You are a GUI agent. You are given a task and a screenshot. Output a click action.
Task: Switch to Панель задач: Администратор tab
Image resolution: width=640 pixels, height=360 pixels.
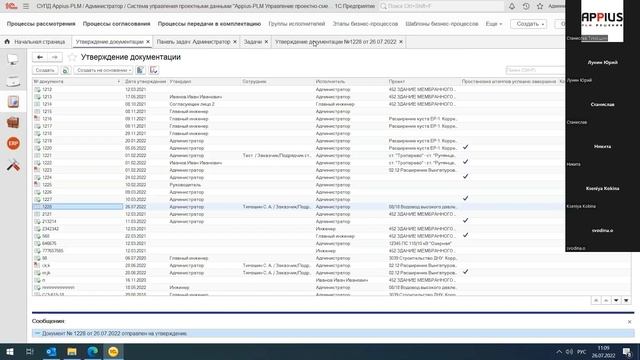193,42
